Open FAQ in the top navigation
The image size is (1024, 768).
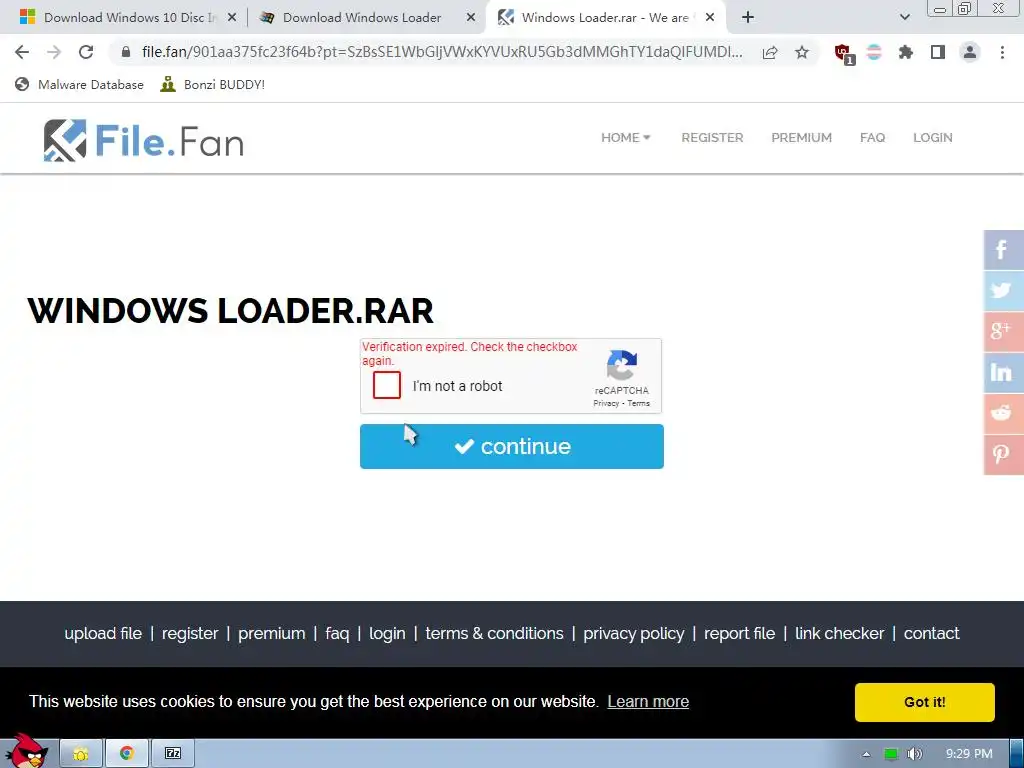(872, 138)
